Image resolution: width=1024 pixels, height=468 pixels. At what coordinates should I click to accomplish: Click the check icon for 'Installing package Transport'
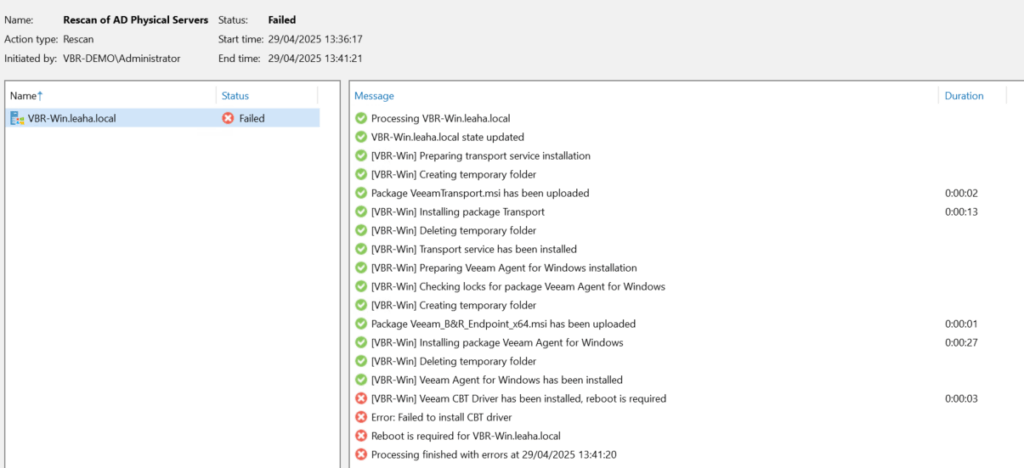click(360, 211)
